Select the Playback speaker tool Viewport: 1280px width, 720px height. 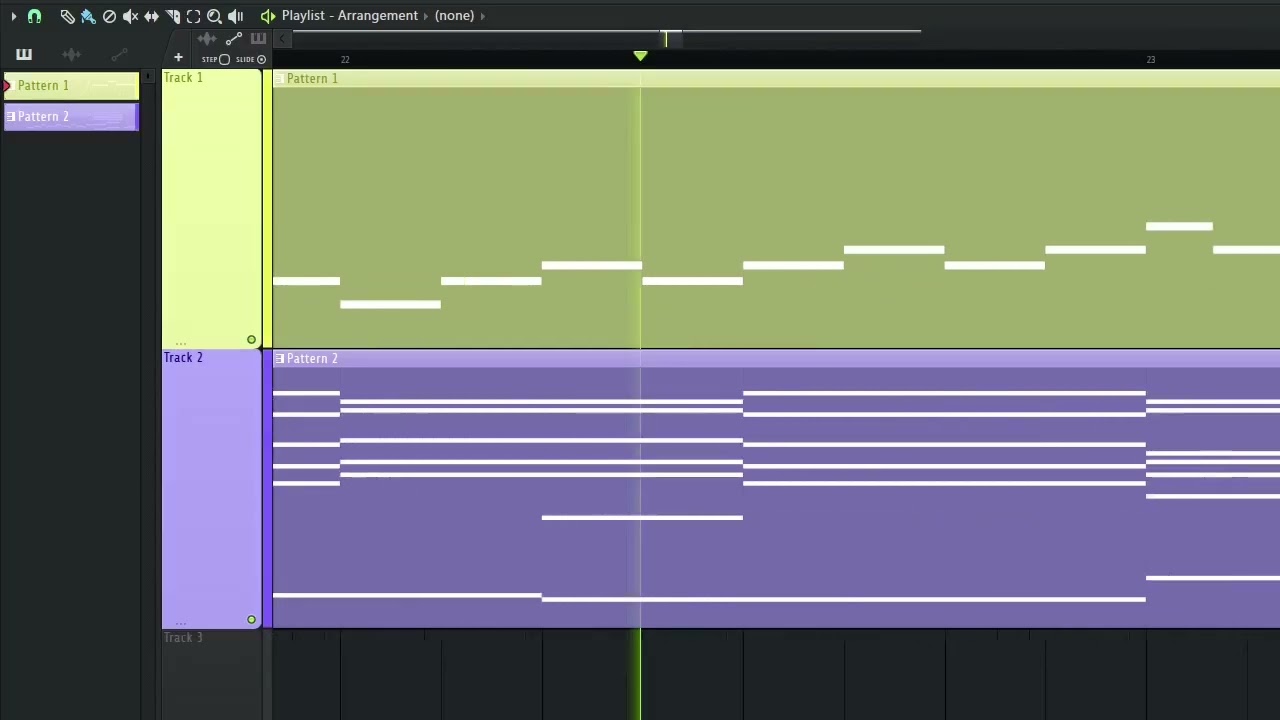[235, 16]
